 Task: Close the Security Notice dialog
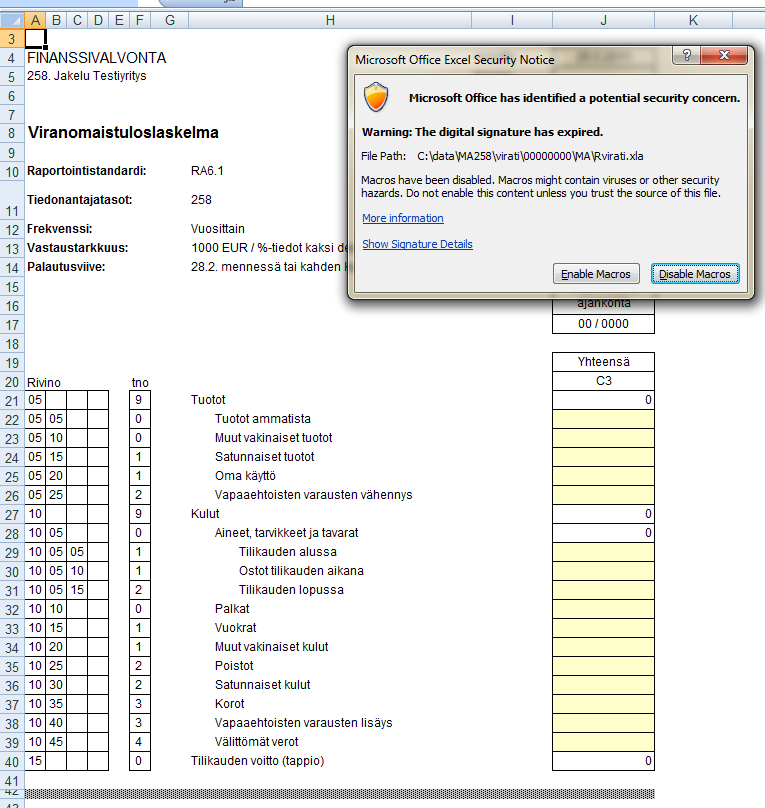(724, 55)
